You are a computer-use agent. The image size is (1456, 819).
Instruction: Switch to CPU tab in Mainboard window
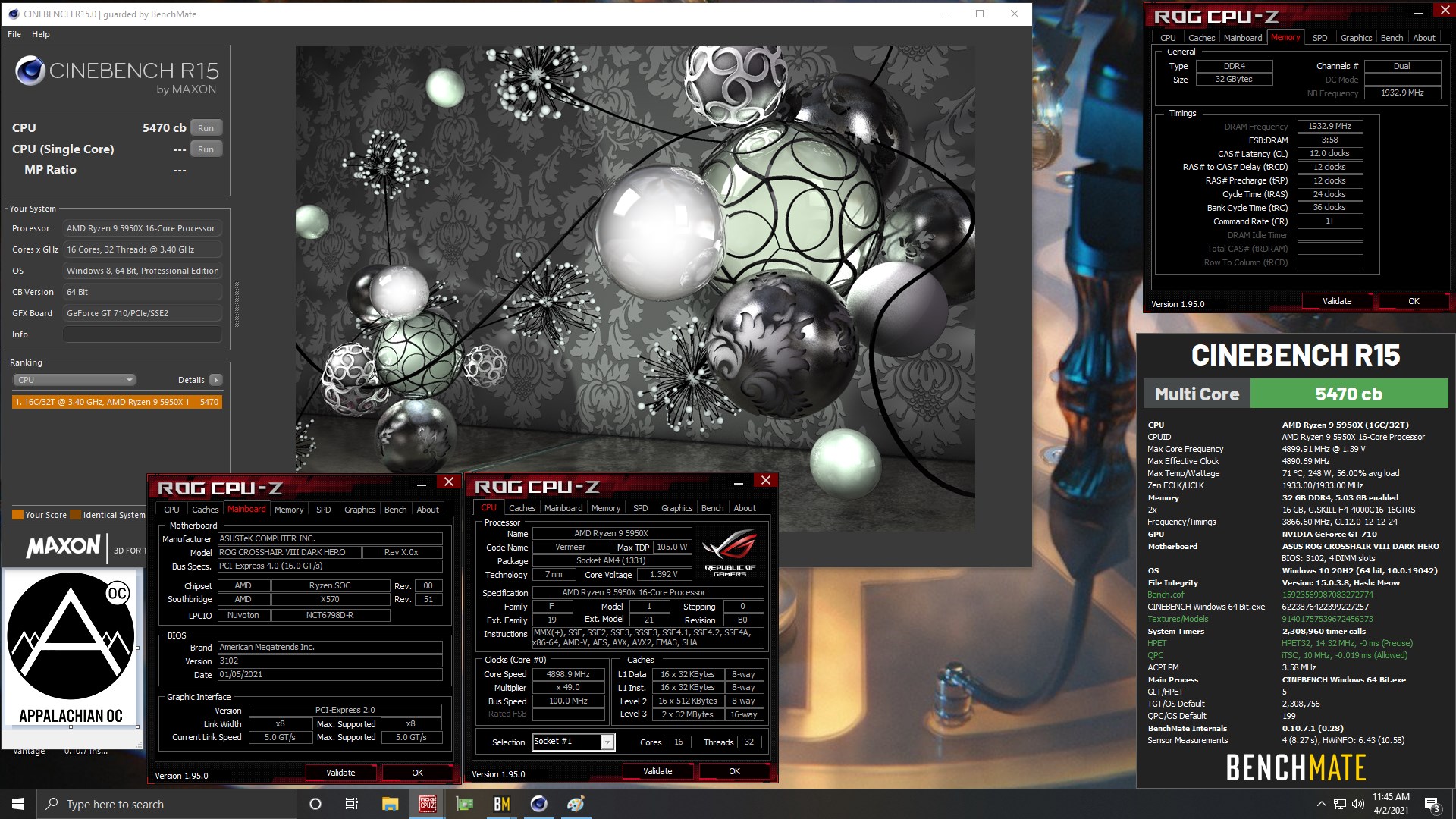(171, 510)
